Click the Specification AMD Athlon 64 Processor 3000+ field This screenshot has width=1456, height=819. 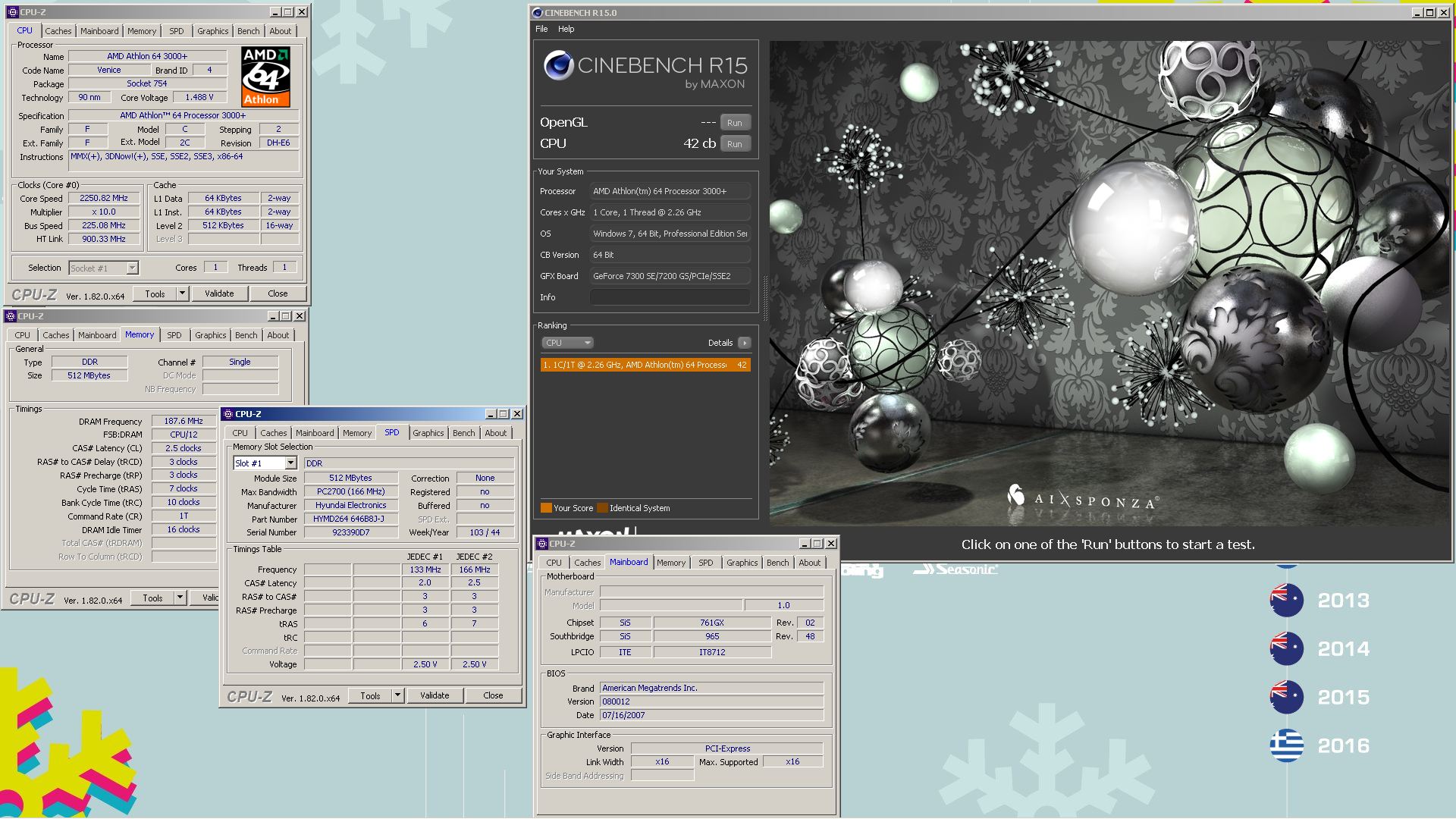(183, 116)
